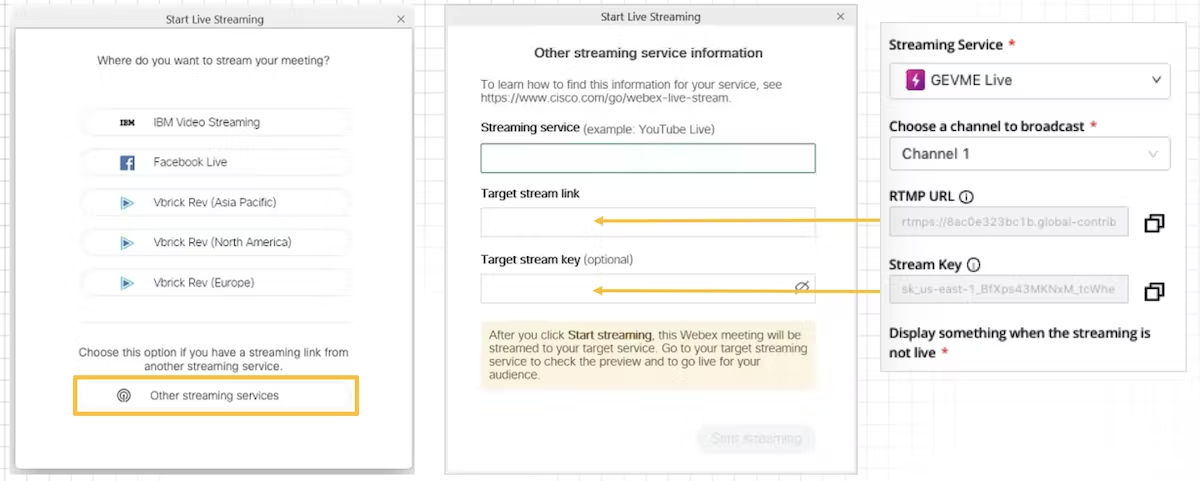Click 'Other streaming service information' heading

pos(648,53)
